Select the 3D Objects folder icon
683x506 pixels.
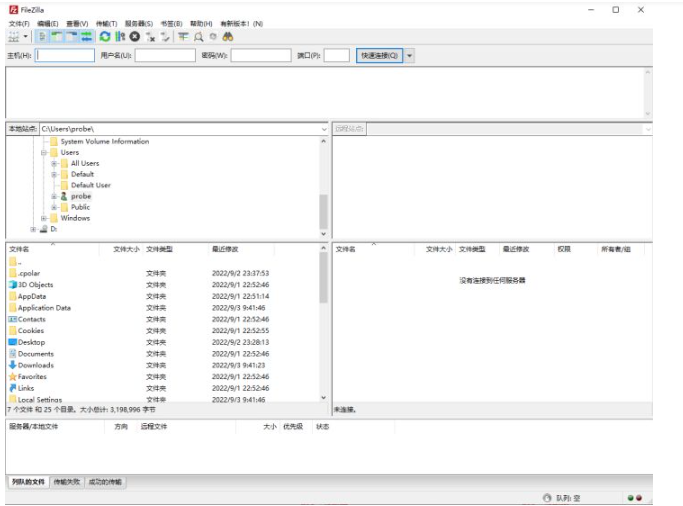pyautogui.click(x=13, y=284)
